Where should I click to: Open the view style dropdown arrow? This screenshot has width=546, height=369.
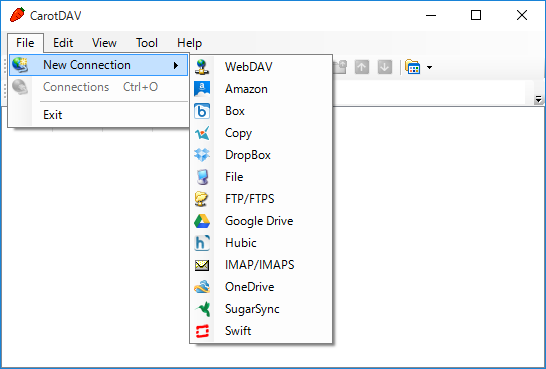tap(429, 67)
